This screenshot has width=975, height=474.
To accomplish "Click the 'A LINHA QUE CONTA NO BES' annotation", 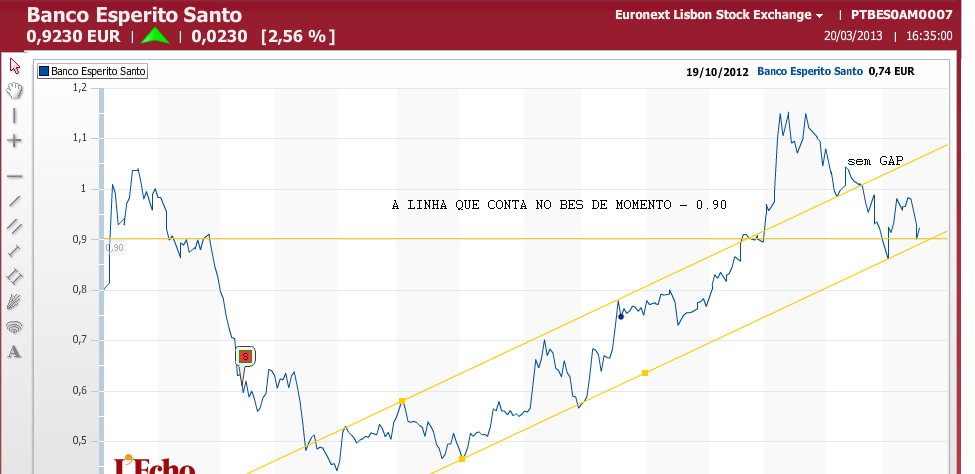I will [559, 205].
